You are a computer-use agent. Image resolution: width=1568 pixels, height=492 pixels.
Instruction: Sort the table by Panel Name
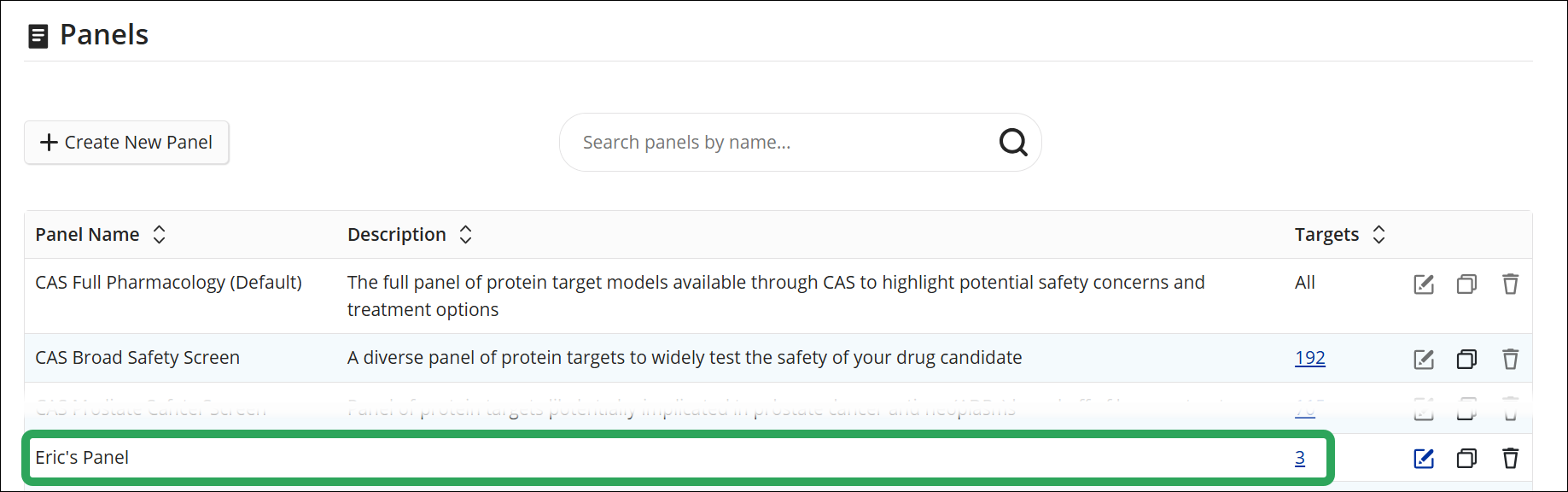[159, 234]
